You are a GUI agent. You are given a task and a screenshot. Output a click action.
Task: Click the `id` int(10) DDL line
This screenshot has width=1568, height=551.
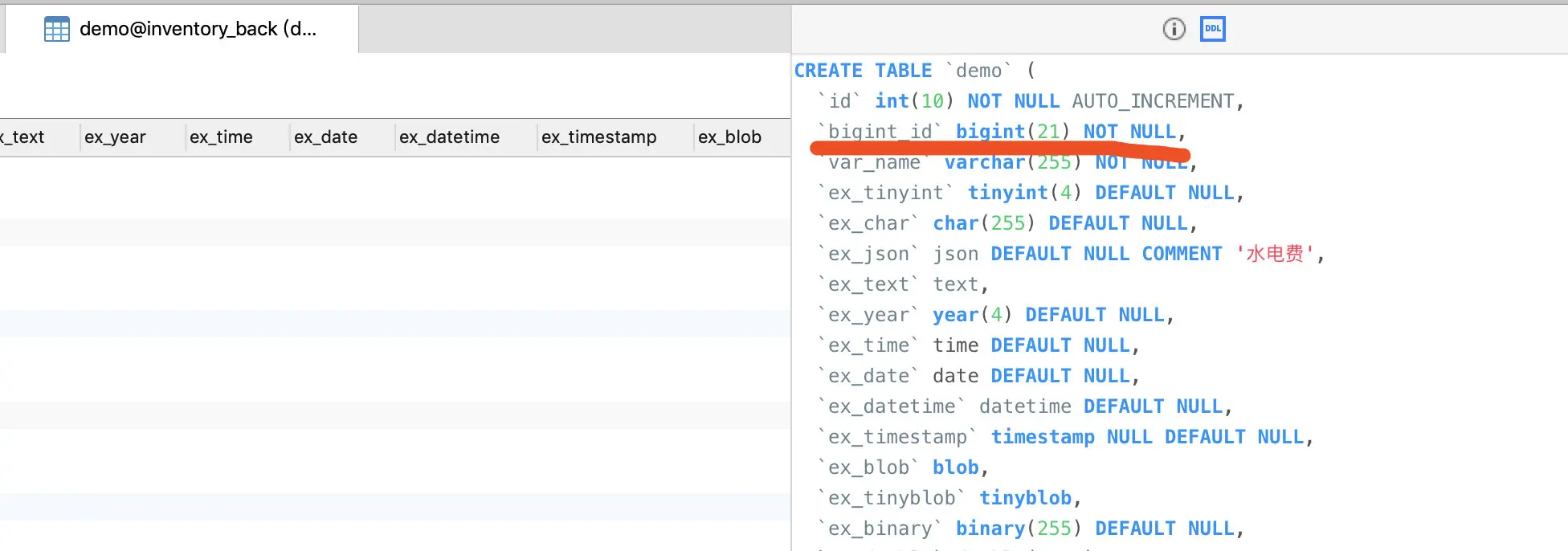[1031, 101]
